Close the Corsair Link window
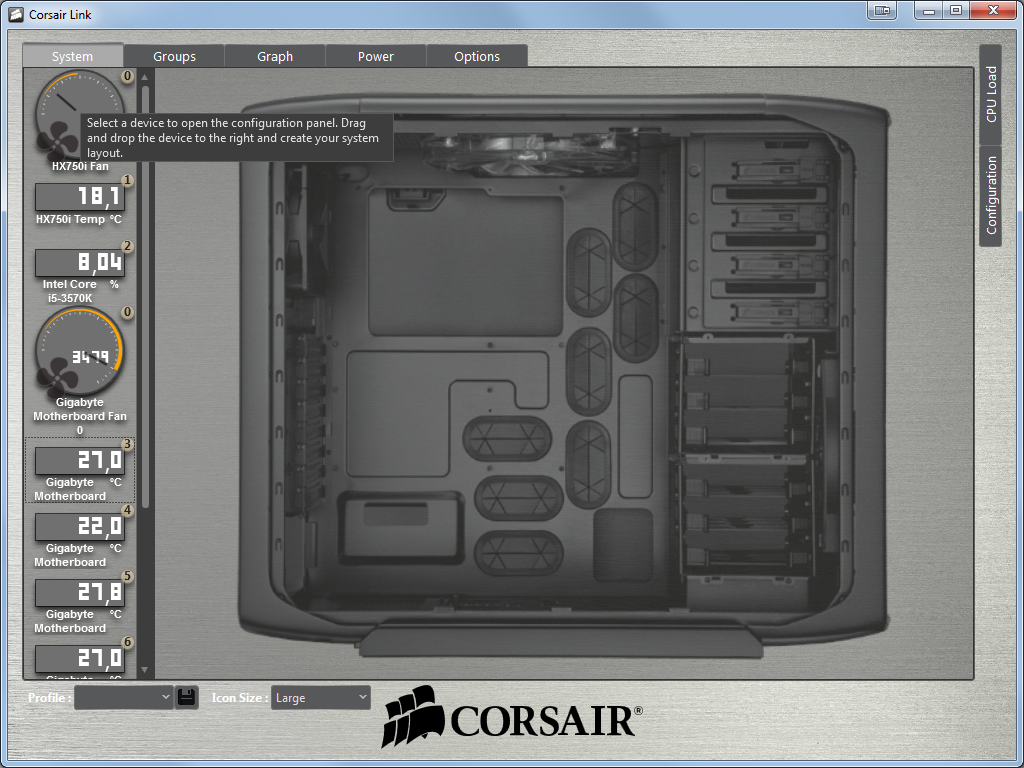The height and width of the screenshot is (768, 1024). tap(993, 10)
